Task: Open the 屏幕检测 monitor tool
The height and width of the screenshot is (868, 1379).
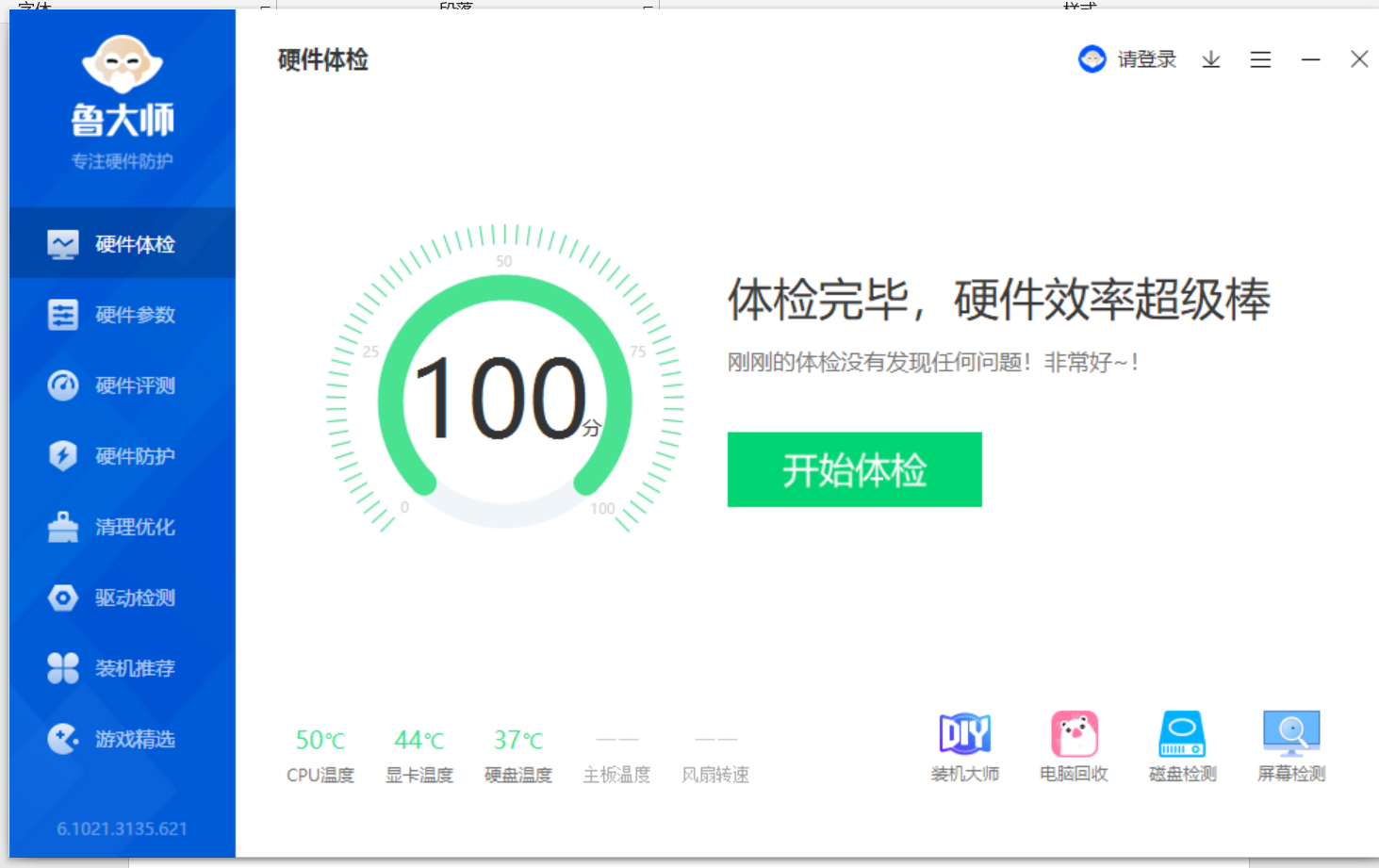Action: 1291,747
